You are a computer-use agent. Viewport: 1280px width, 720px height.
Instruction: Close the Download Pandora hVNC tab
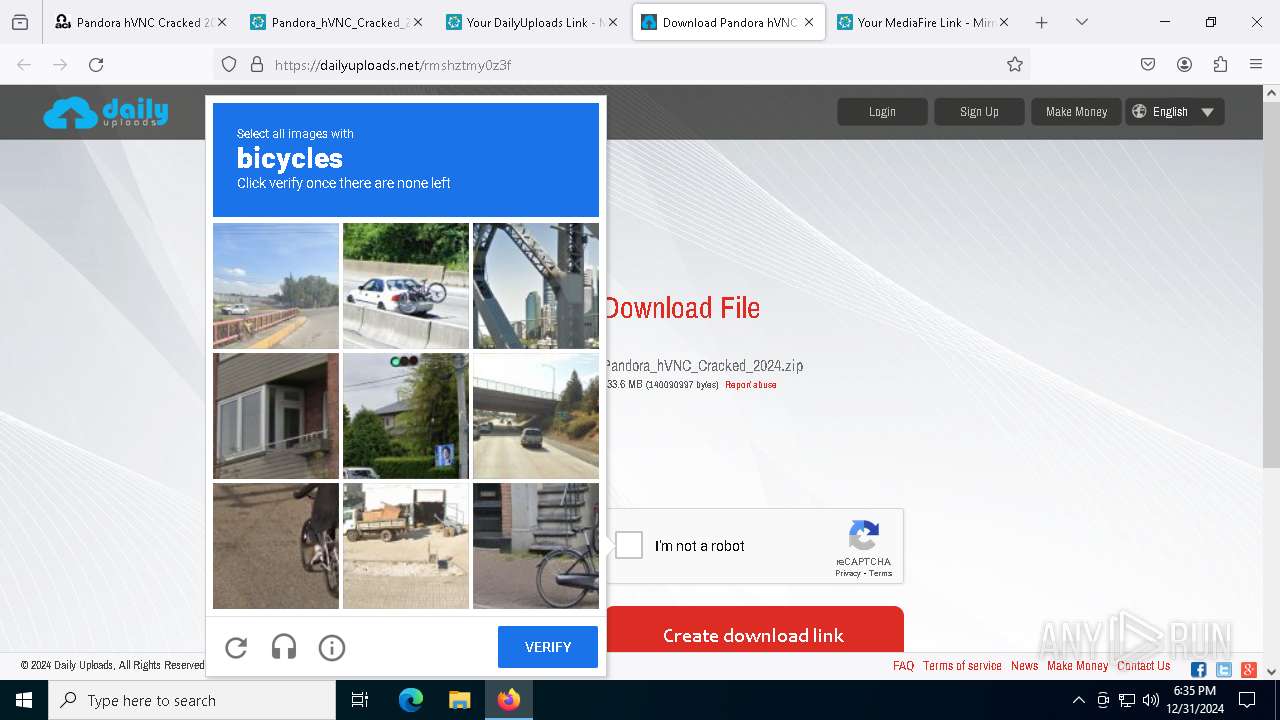pyautogui.click(x=808, y=22)
